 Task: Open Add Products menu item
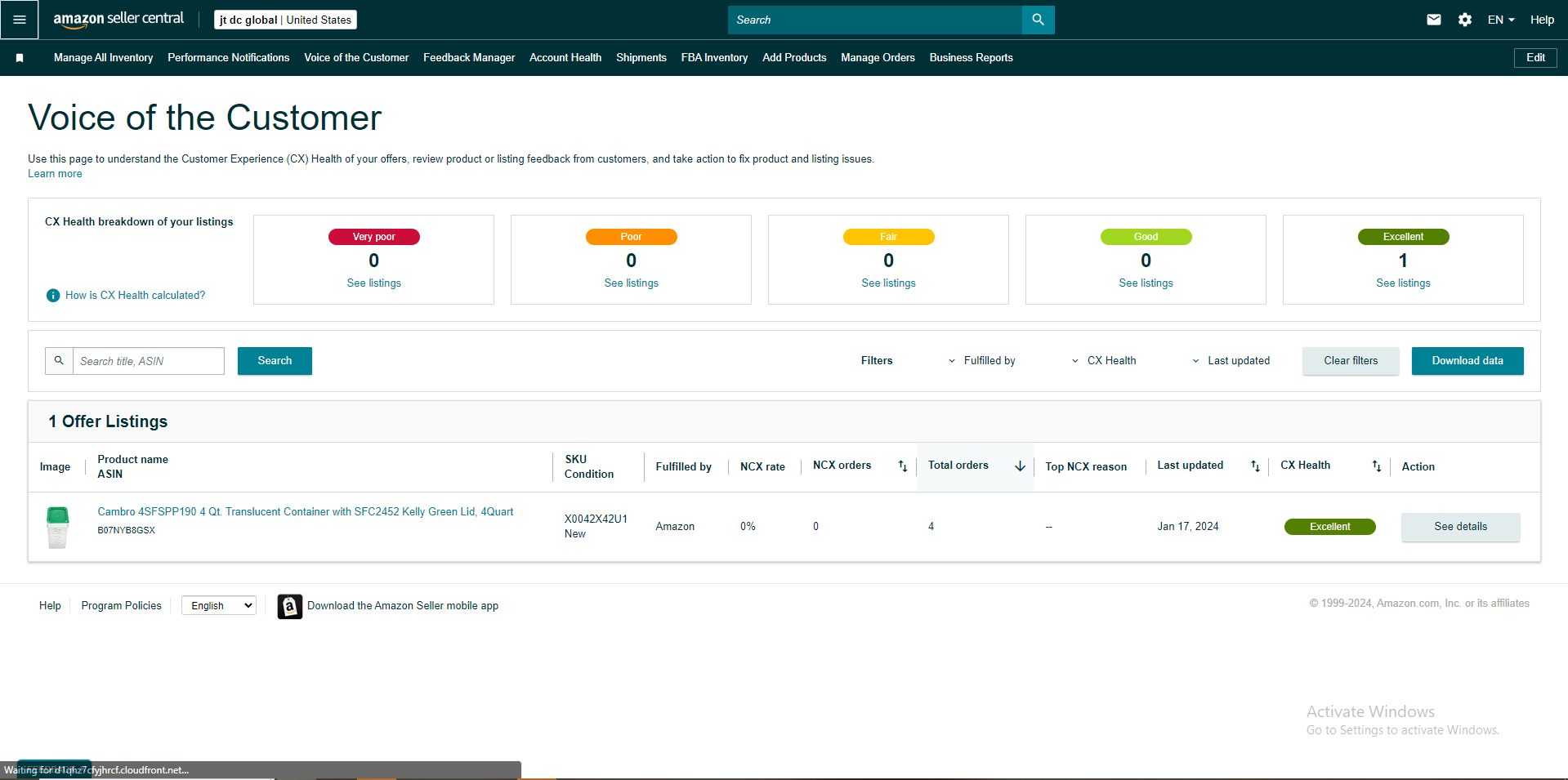(794, 58)
